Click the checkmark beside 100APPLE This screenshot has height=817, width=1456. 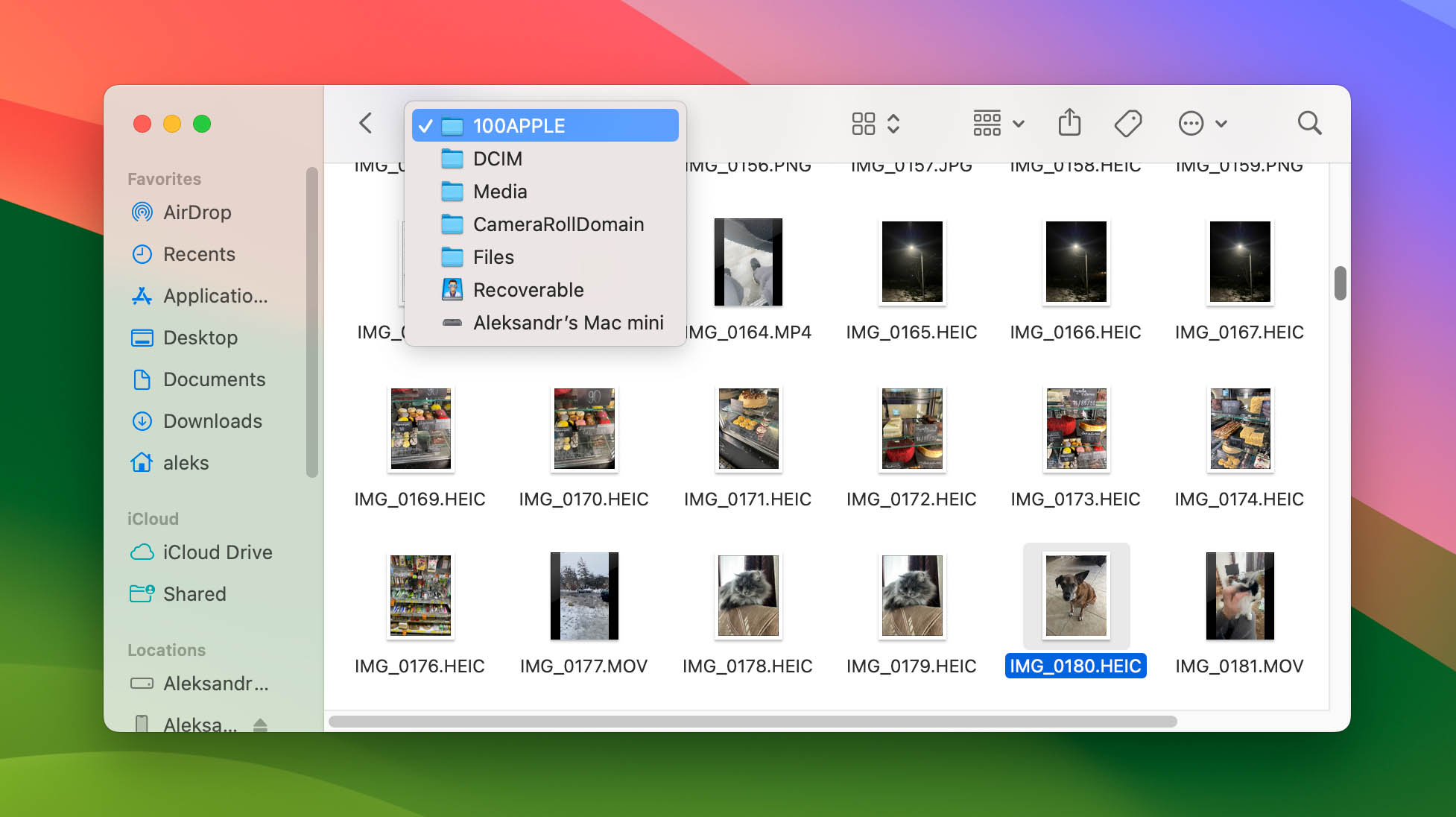(426, 125)
